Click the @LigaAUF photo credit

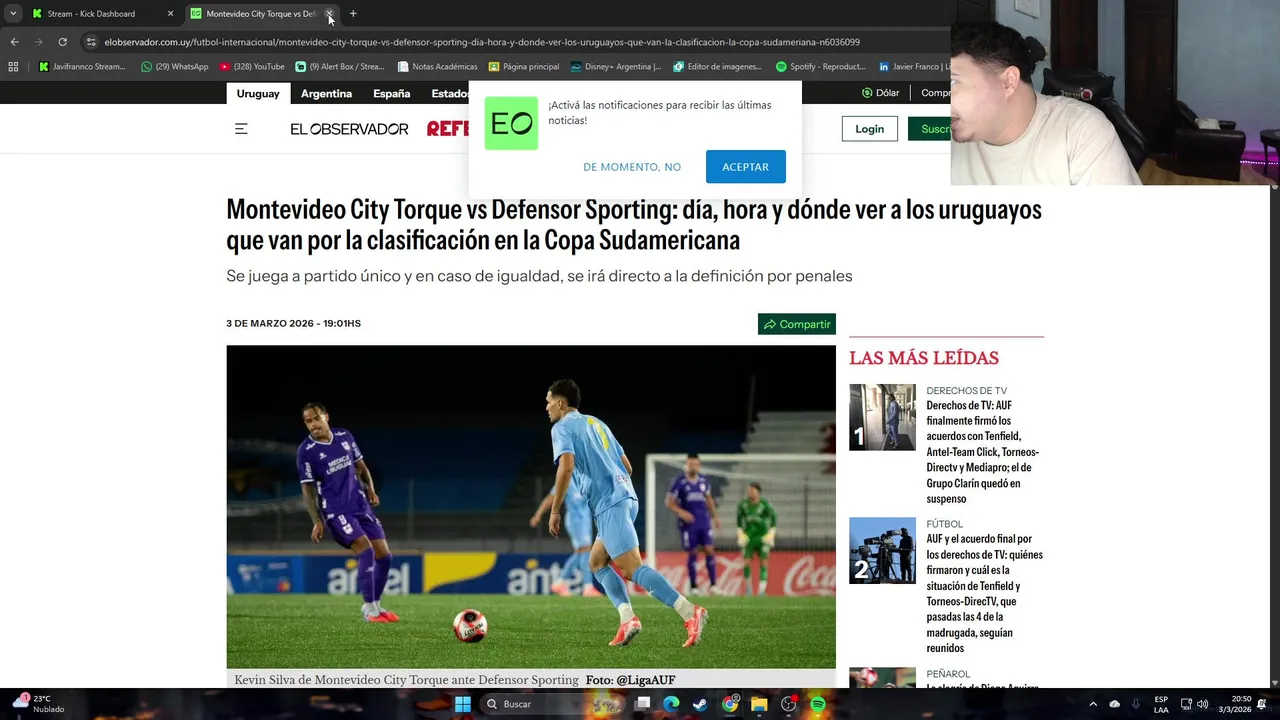tap(645, 680)
